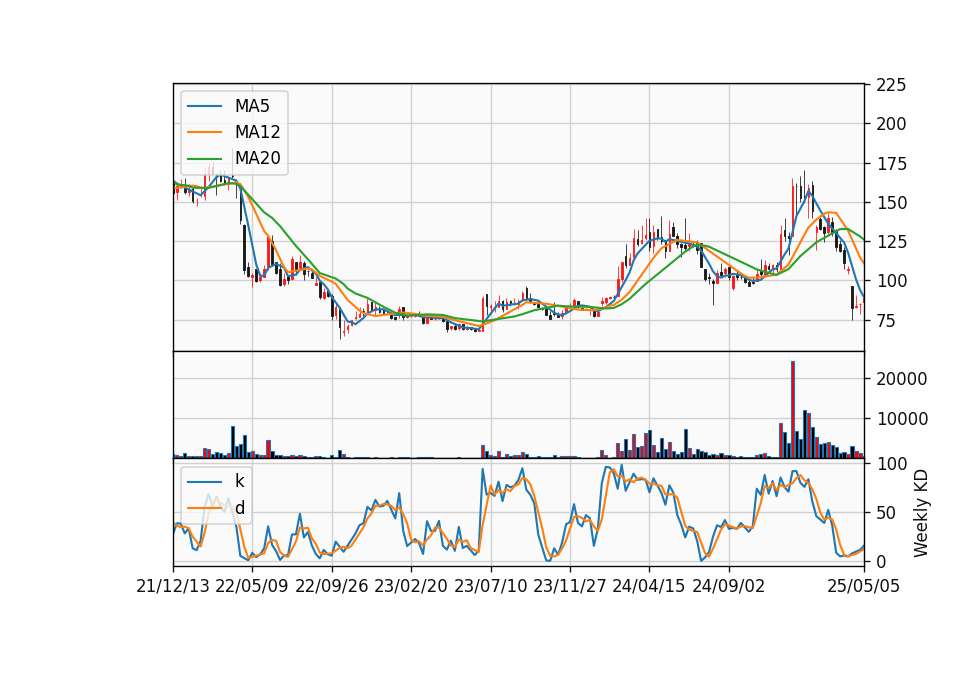Click the orange MA12 legend line sample
Viewport: 960px width, 690px height.
click(x=204, y=132)
